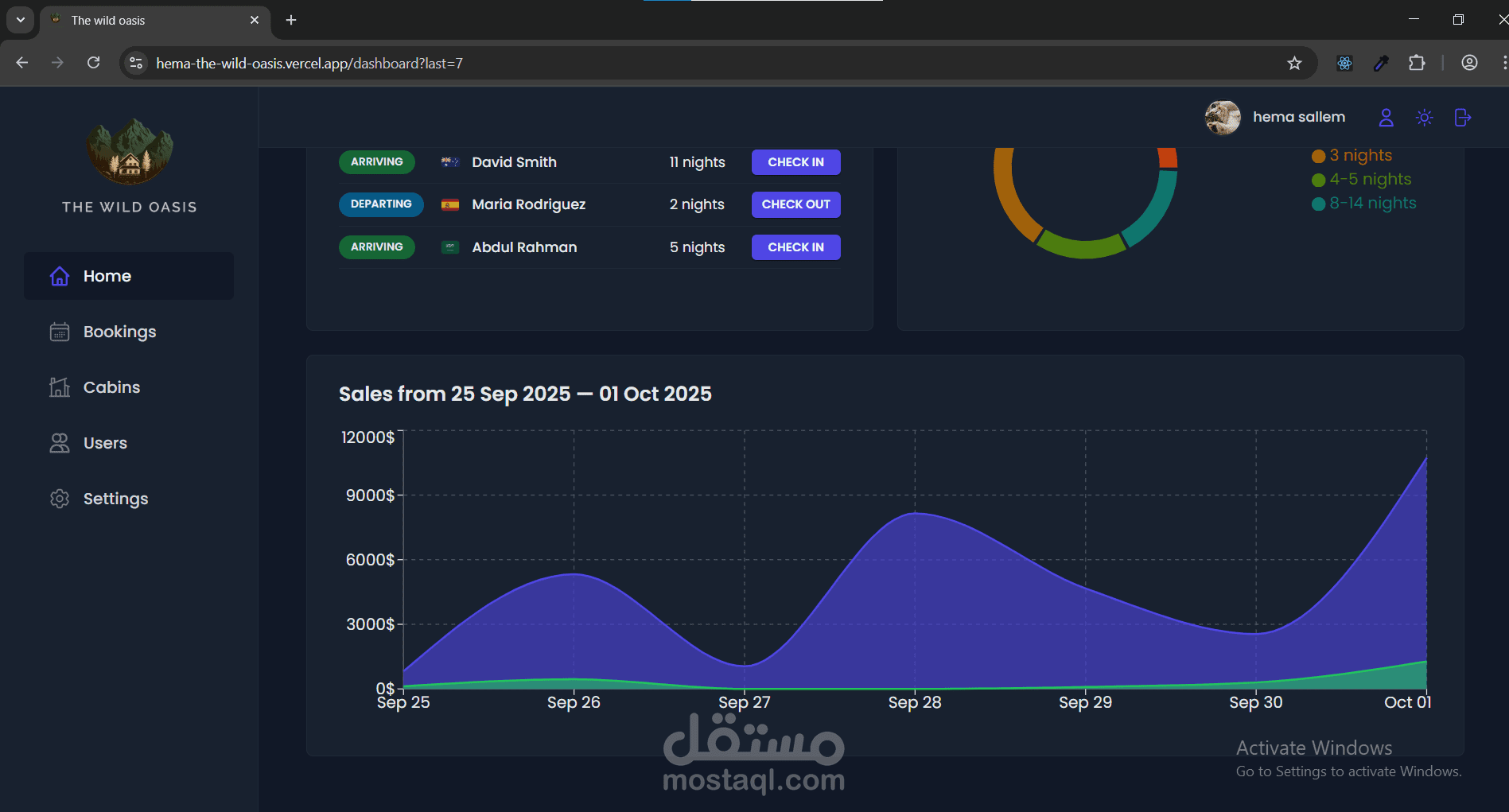Select the Abdul Rahman guest name
1509x812 pixels.
[x=525, y=247]
